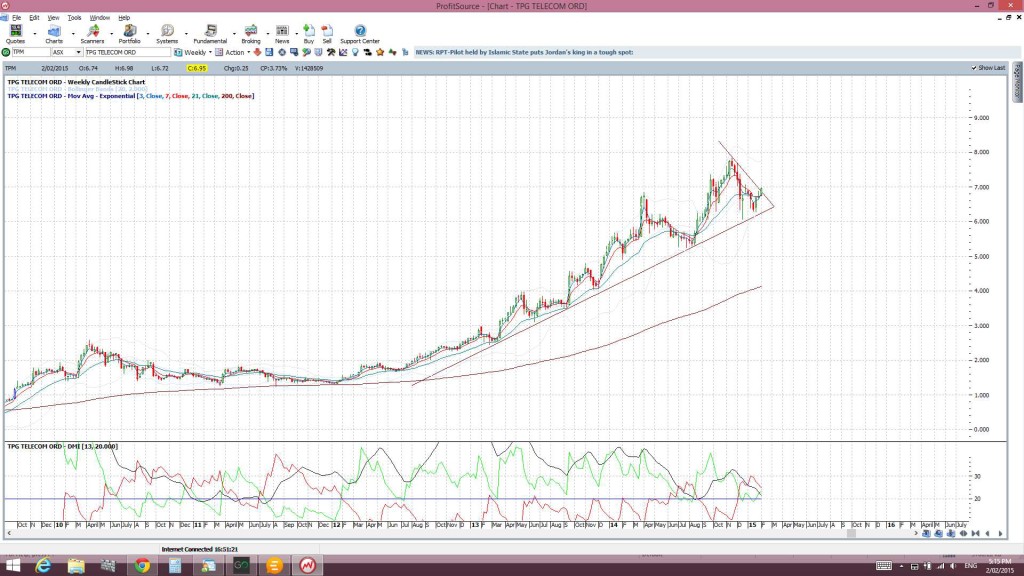Click the volume speaker tray icon

953,566
